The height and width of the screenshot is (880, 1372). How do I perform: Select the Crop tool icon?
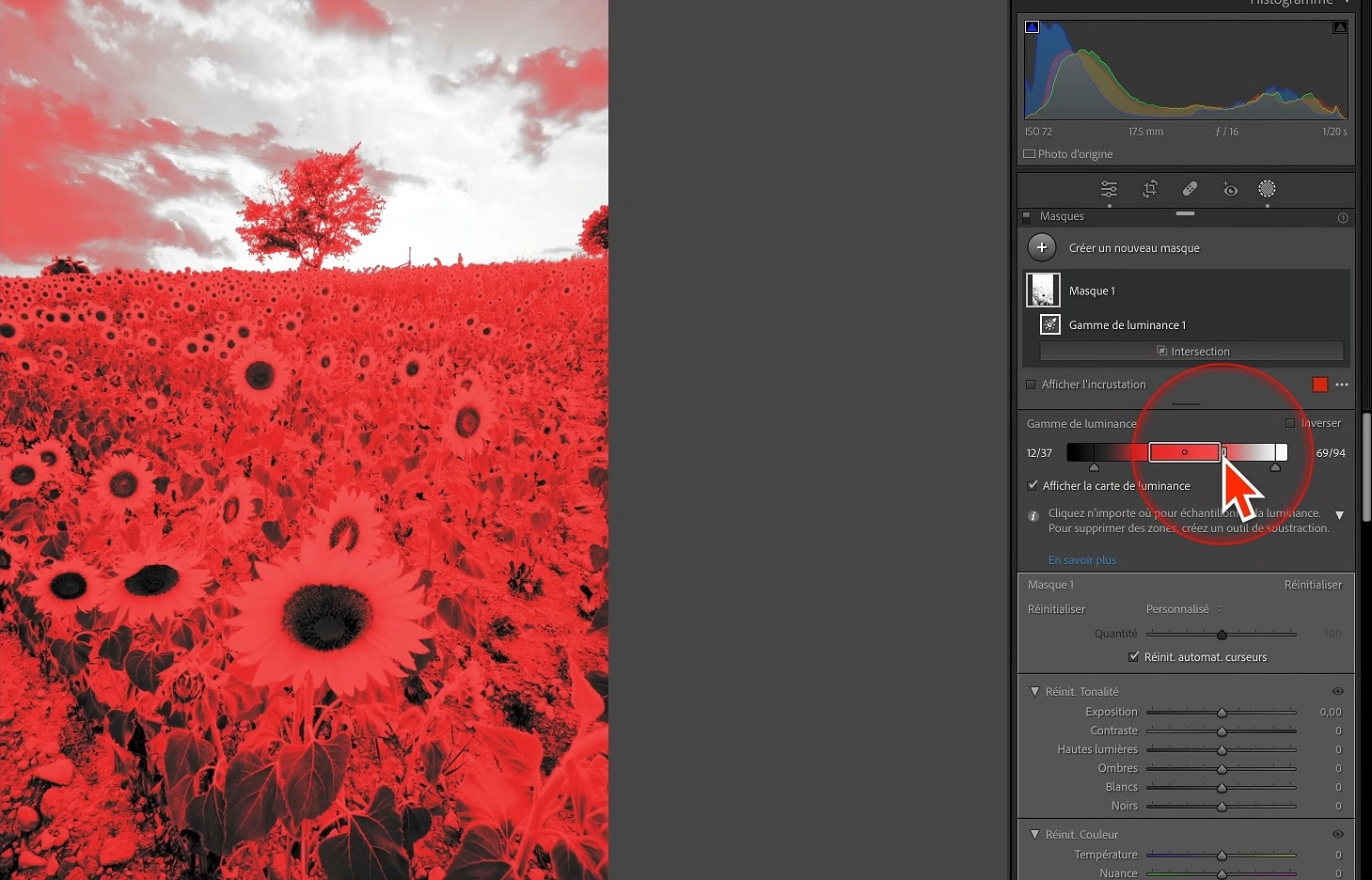click(x=1150, y=189)
